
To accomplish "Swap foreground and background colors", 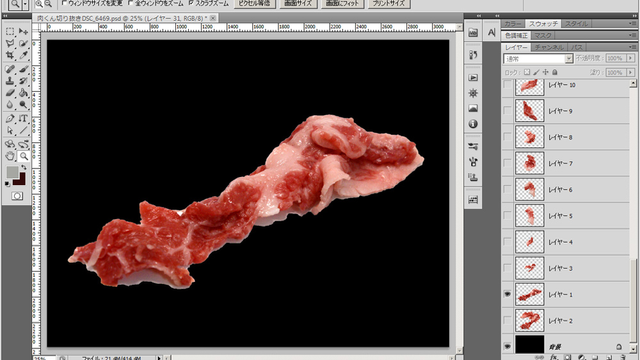I will pyautogui.click(x=24, y=168).
